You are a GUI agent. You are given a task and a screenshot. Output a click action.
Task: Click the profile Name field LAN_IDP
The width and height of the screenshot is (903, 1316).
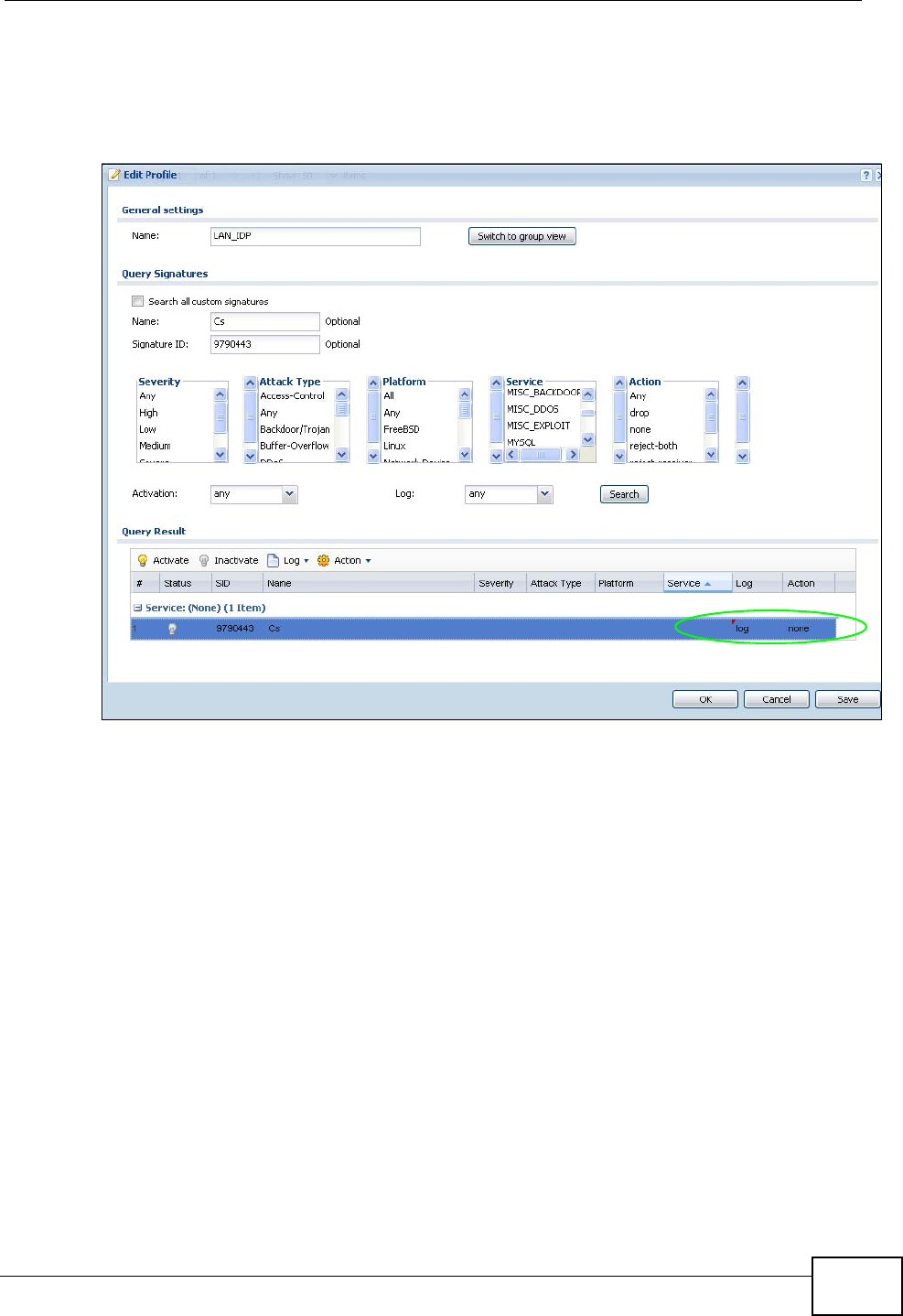(x=316, y=236)
